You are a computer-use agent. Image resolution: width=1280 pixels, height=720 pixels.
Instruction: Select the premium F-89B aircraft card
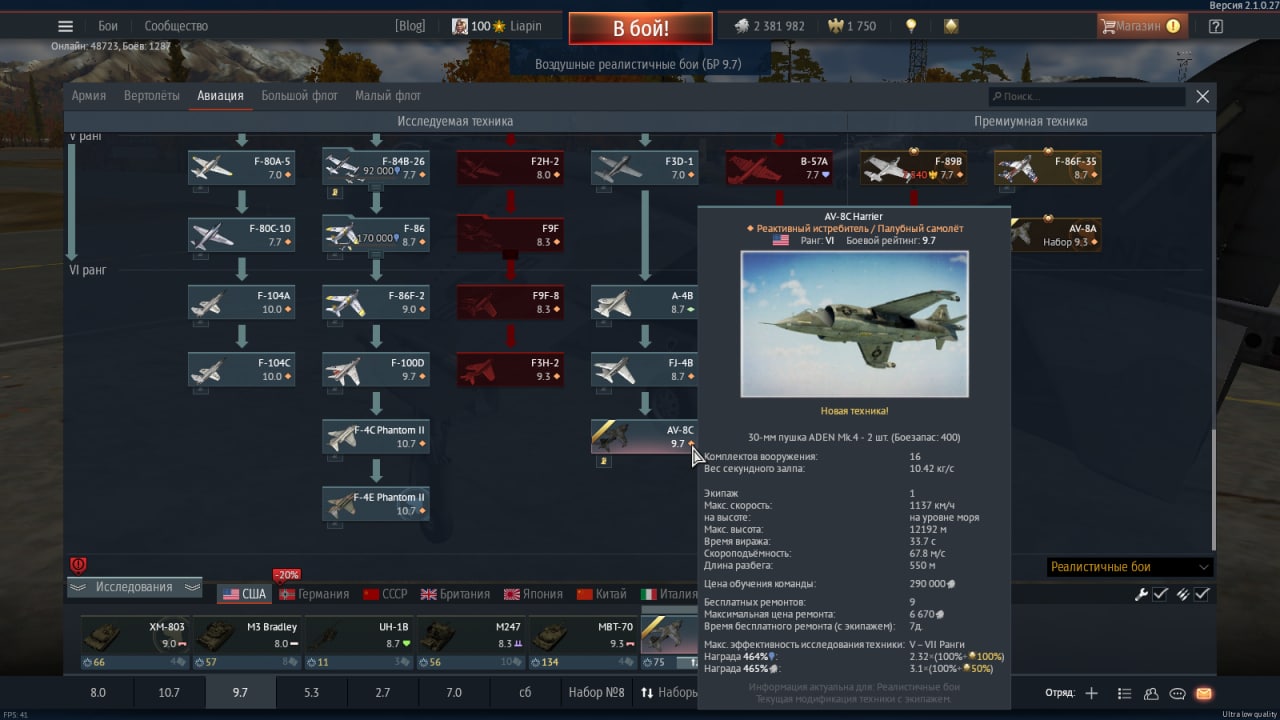click(913, 167)
